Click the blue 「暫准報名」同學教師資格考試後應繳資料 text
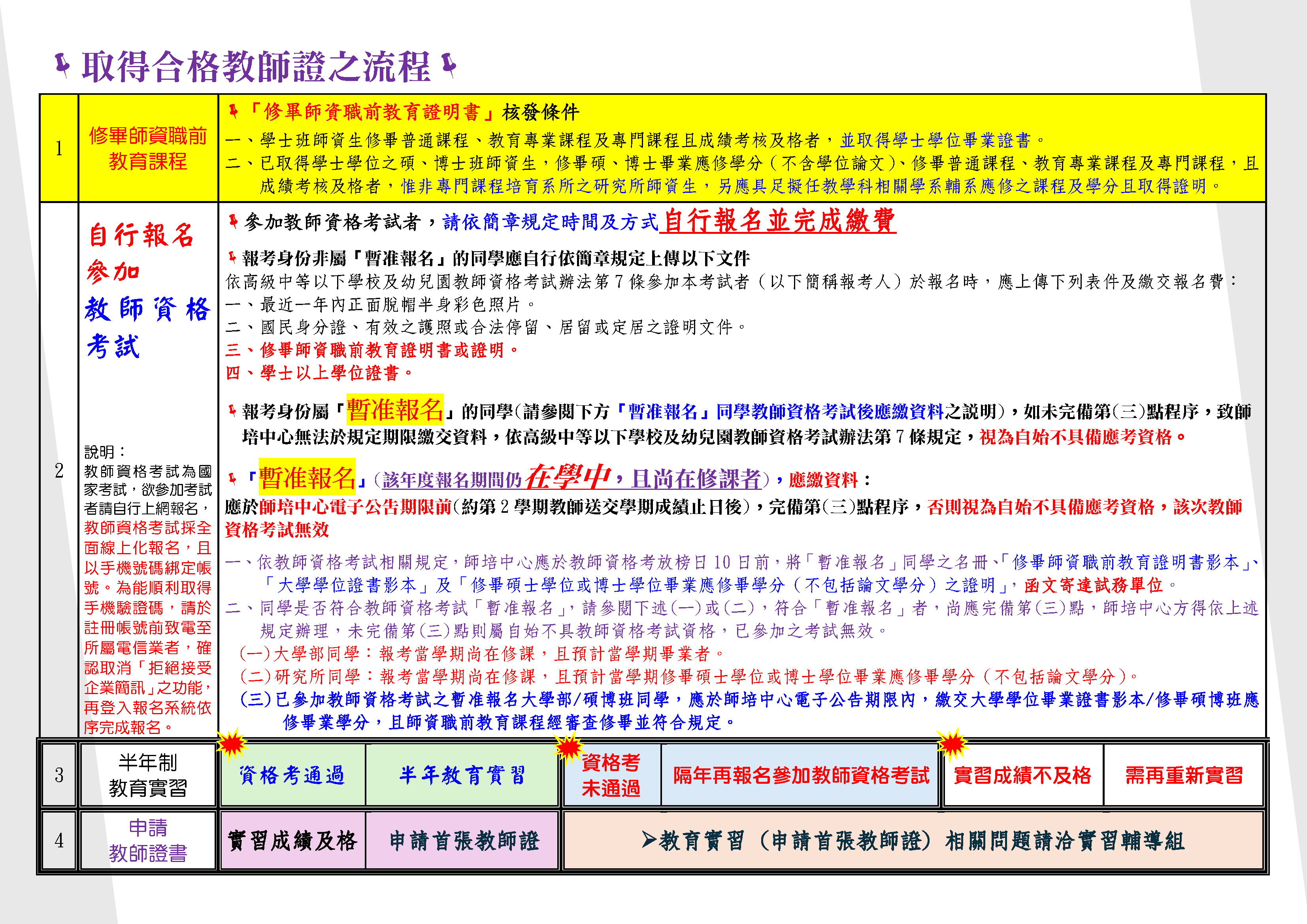This screenshot has height=924, width=1307. [x=779, y=411]
